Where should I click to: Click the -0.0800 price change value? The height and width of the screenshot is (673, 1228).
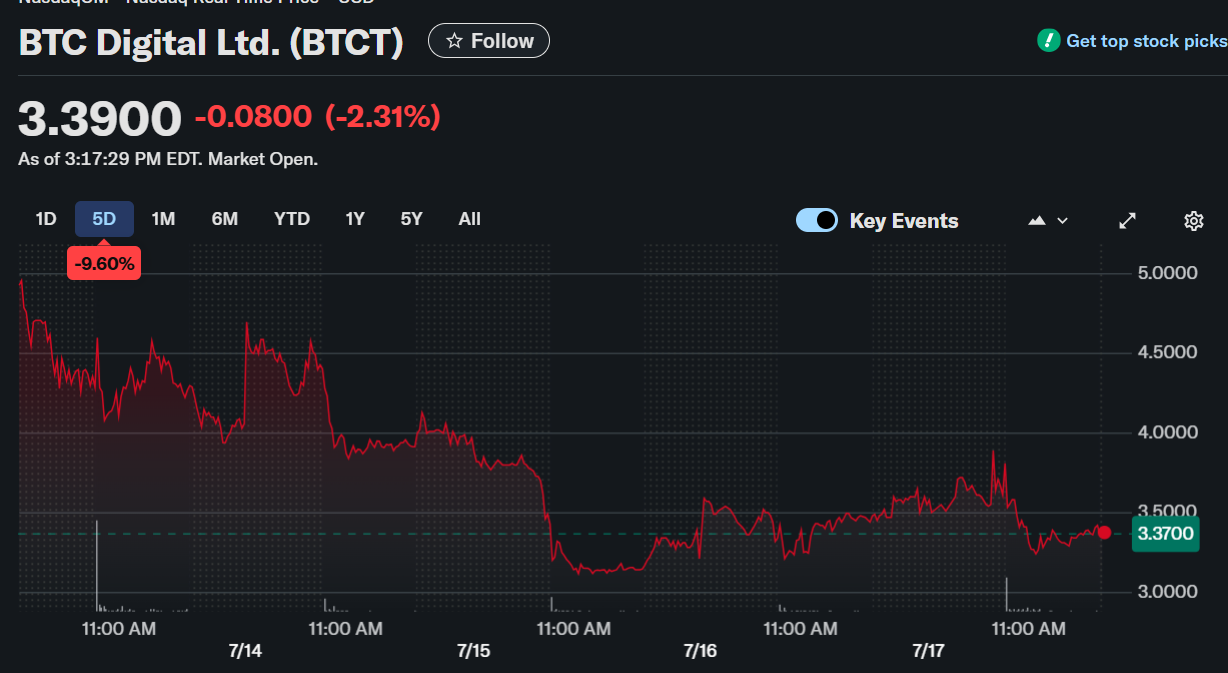pos(253,118)
